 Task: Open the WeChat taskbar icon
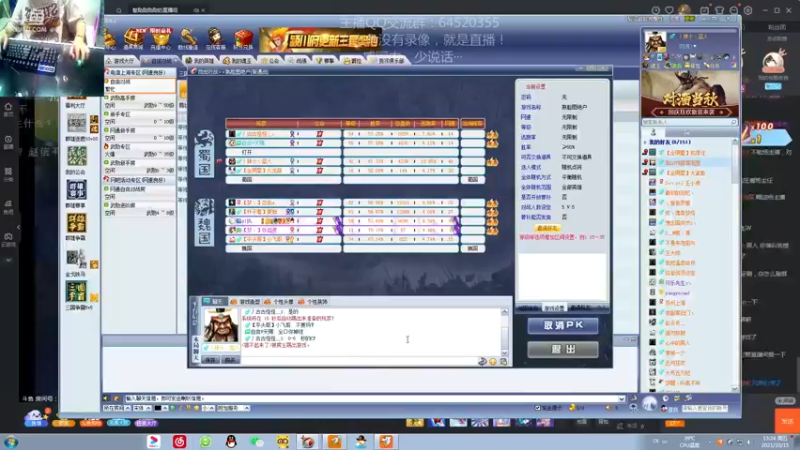(x=257, y=442)
